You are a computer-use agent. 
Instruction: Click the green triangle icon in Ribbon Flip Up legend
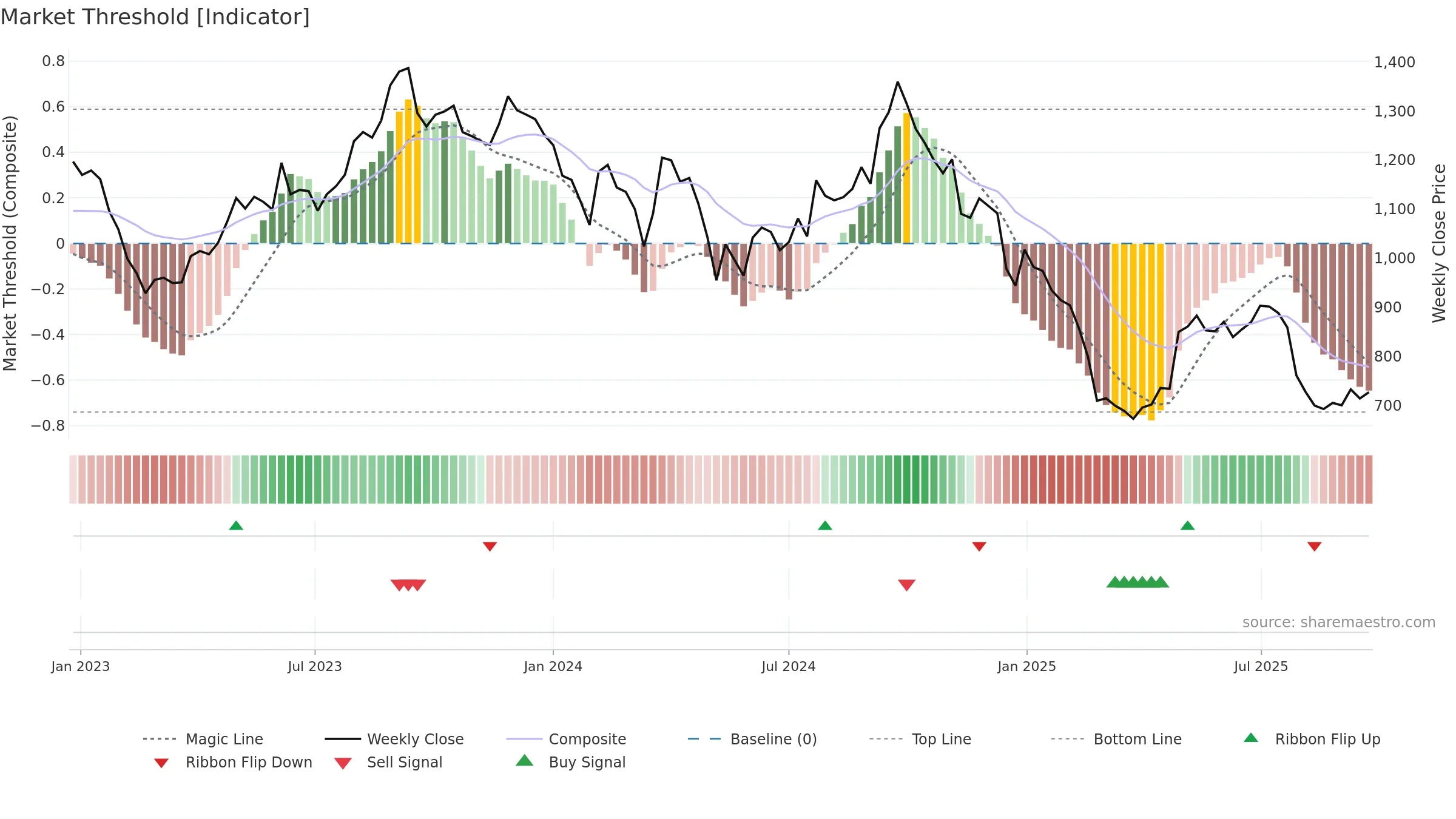pyautogui.click(x=1251, y=738)
